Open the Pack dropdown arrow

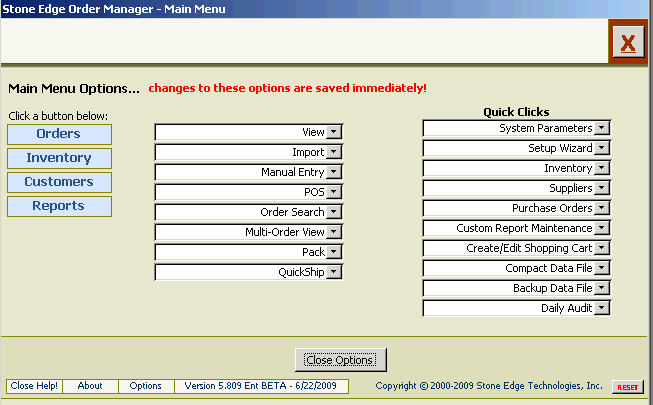(334, 252)
